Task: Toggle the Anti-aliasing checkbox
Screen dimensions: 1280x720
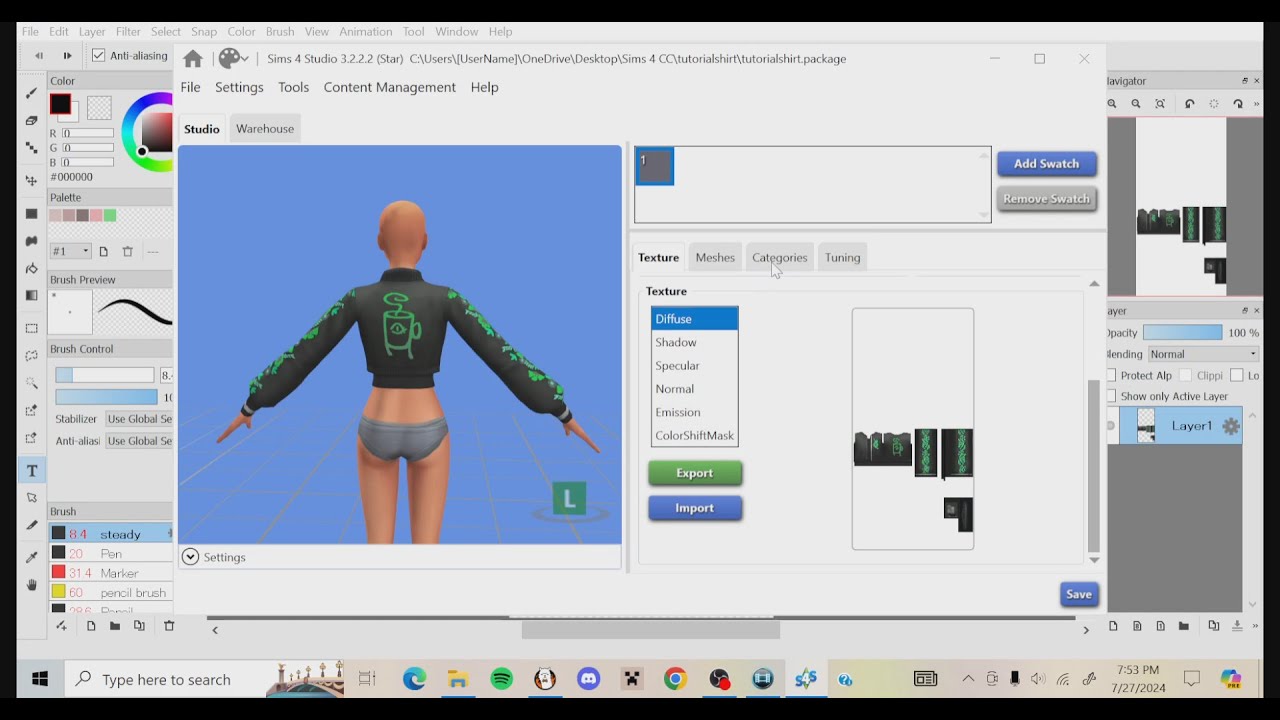Action: point(98,56)
